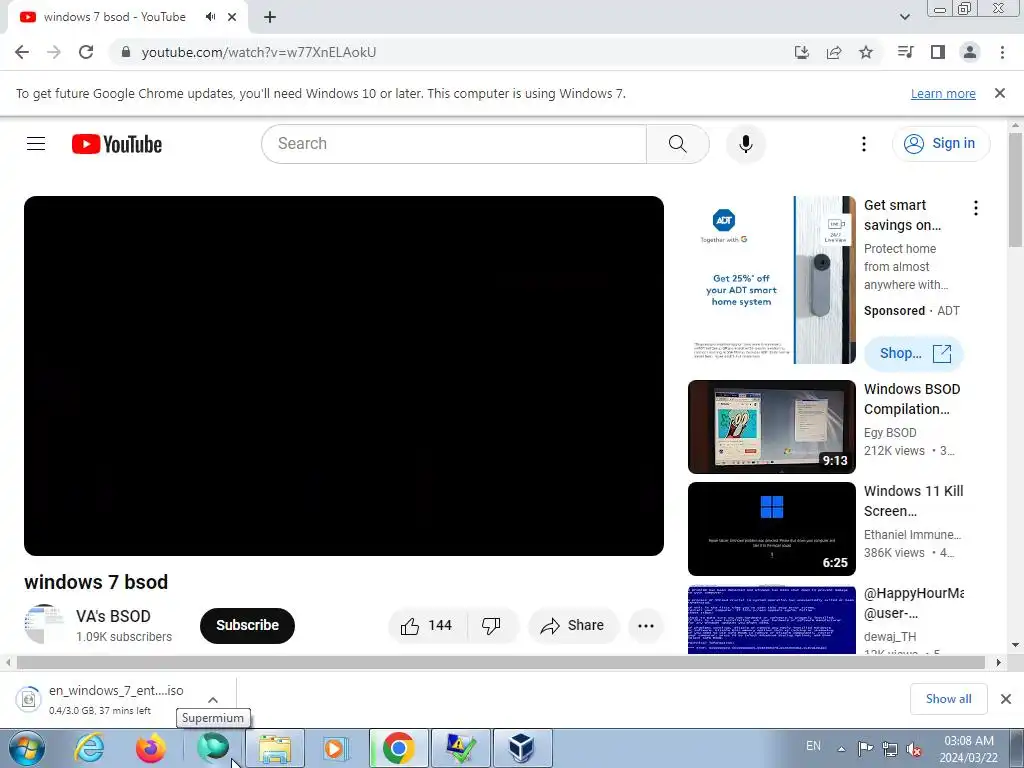The width and height of the screenshot is (1024, 768).
Task: Close the windows 7 bsod tab
Action: pyautogui.click(x=232, y=17)
